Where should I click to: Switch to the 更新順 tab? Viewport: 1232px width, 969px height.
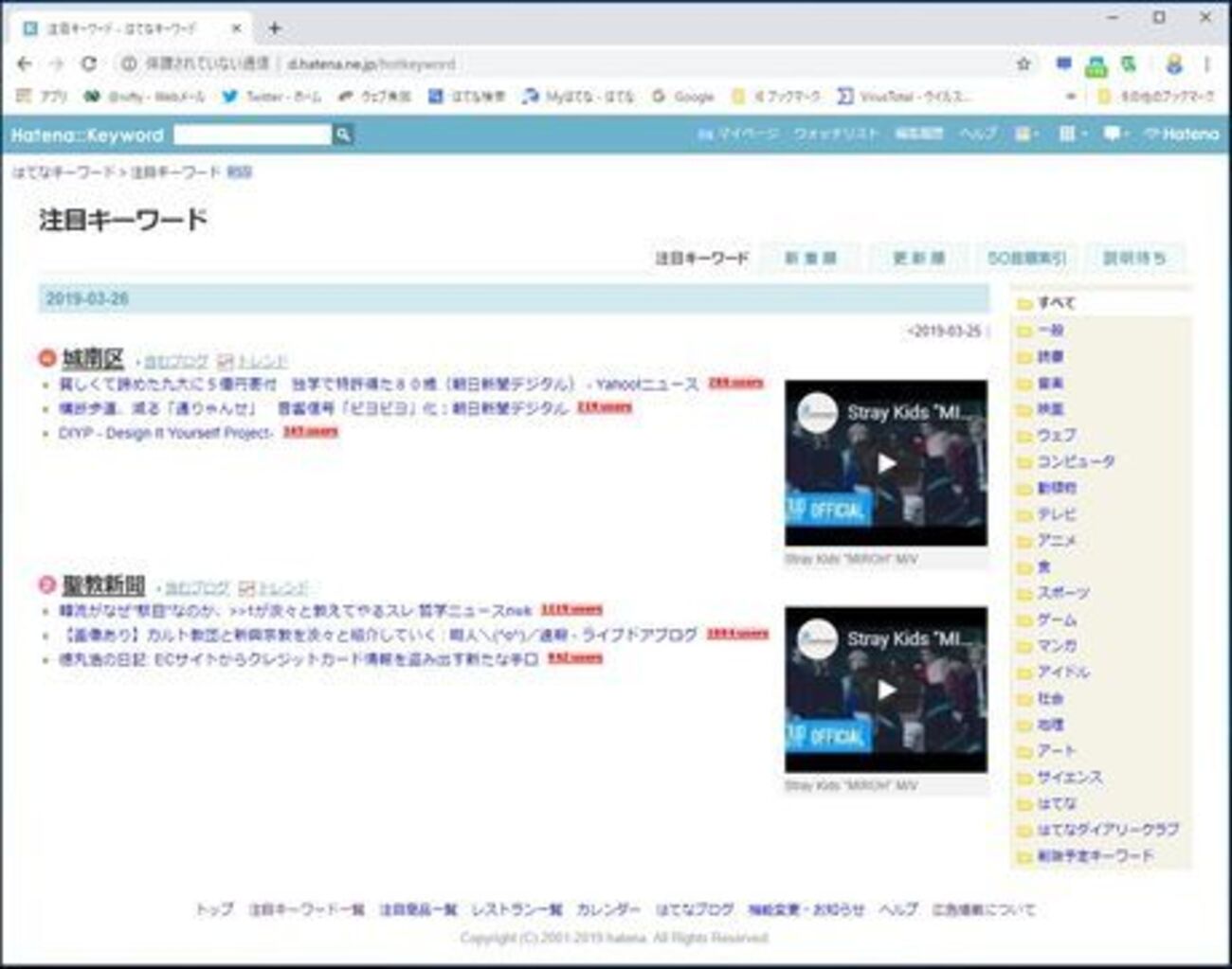[x=918, y=258]
